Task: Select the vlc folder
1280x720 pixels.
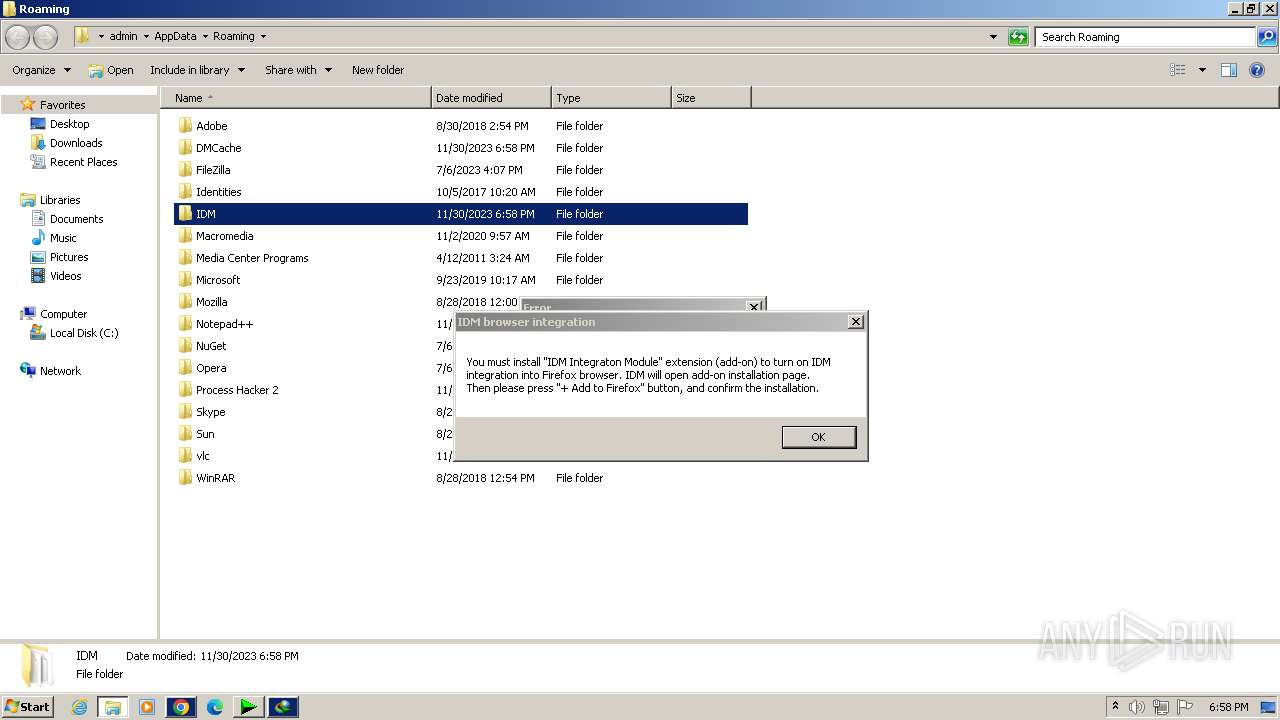Action: pos(203,456)
